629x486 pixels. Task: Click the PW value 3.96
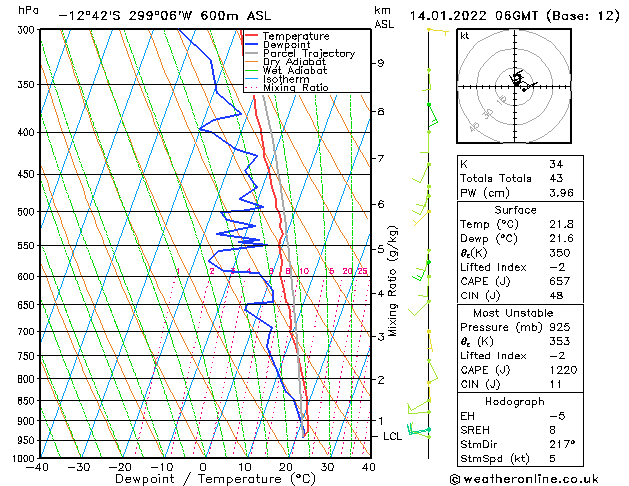click(x=561, y=193)
